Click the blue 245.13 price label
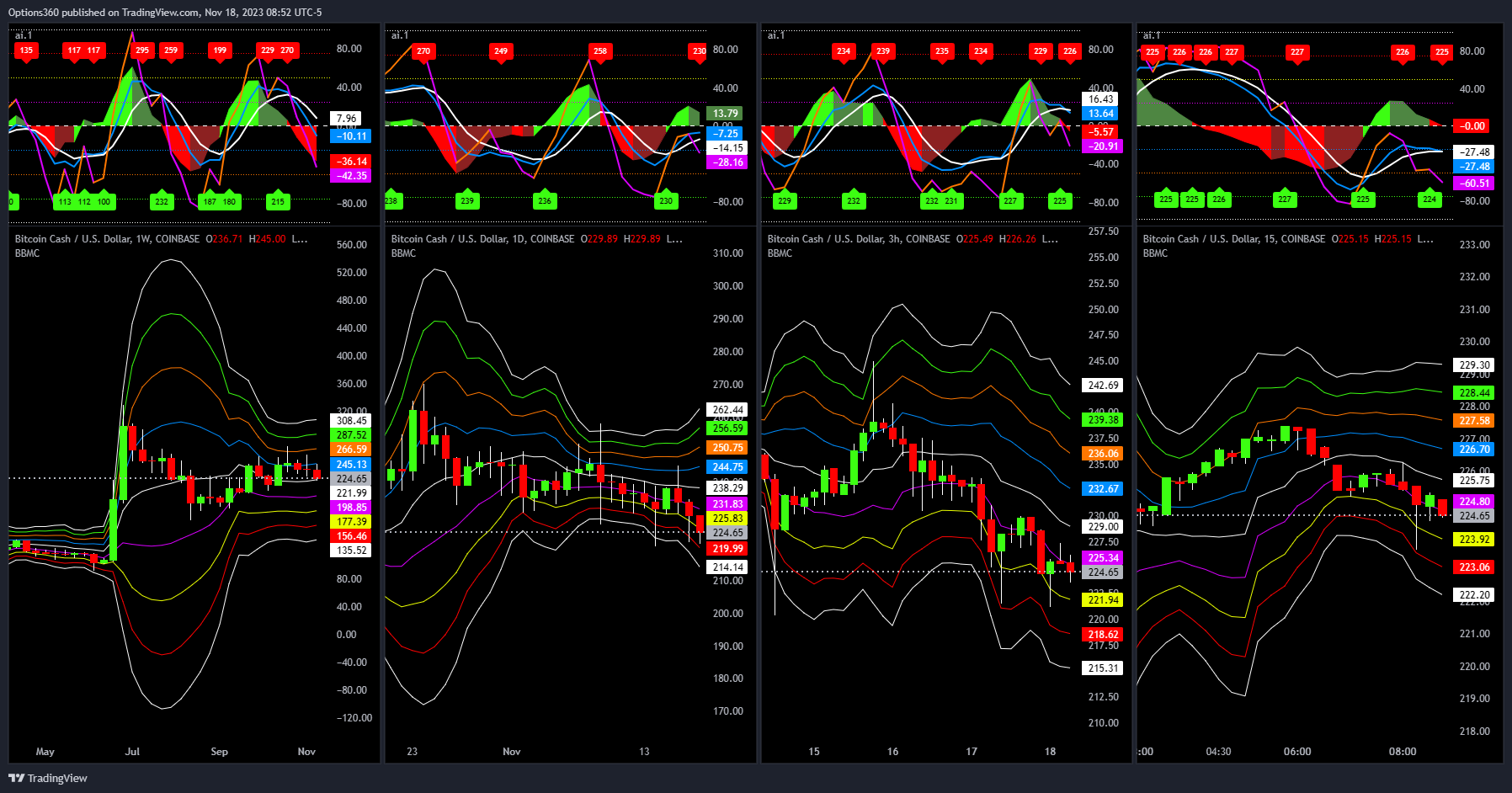Screen dimensions: 1512x793 click(351, 465)
